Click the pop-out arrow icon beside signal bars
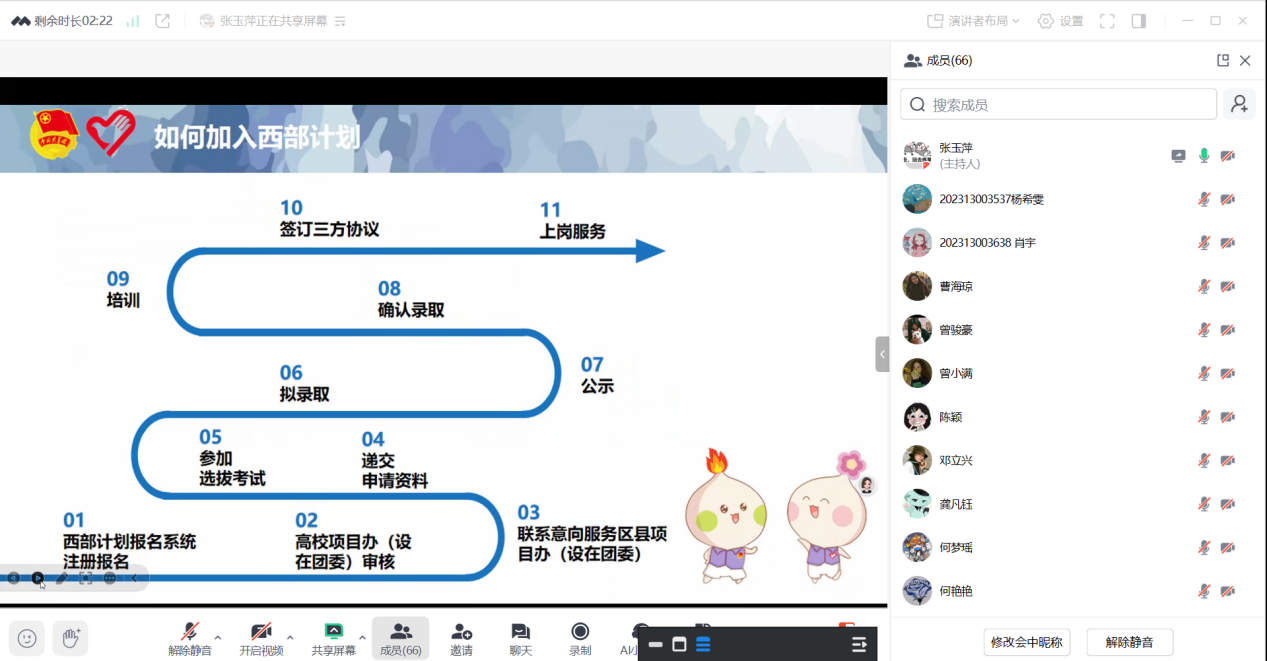 pos(163,20)
